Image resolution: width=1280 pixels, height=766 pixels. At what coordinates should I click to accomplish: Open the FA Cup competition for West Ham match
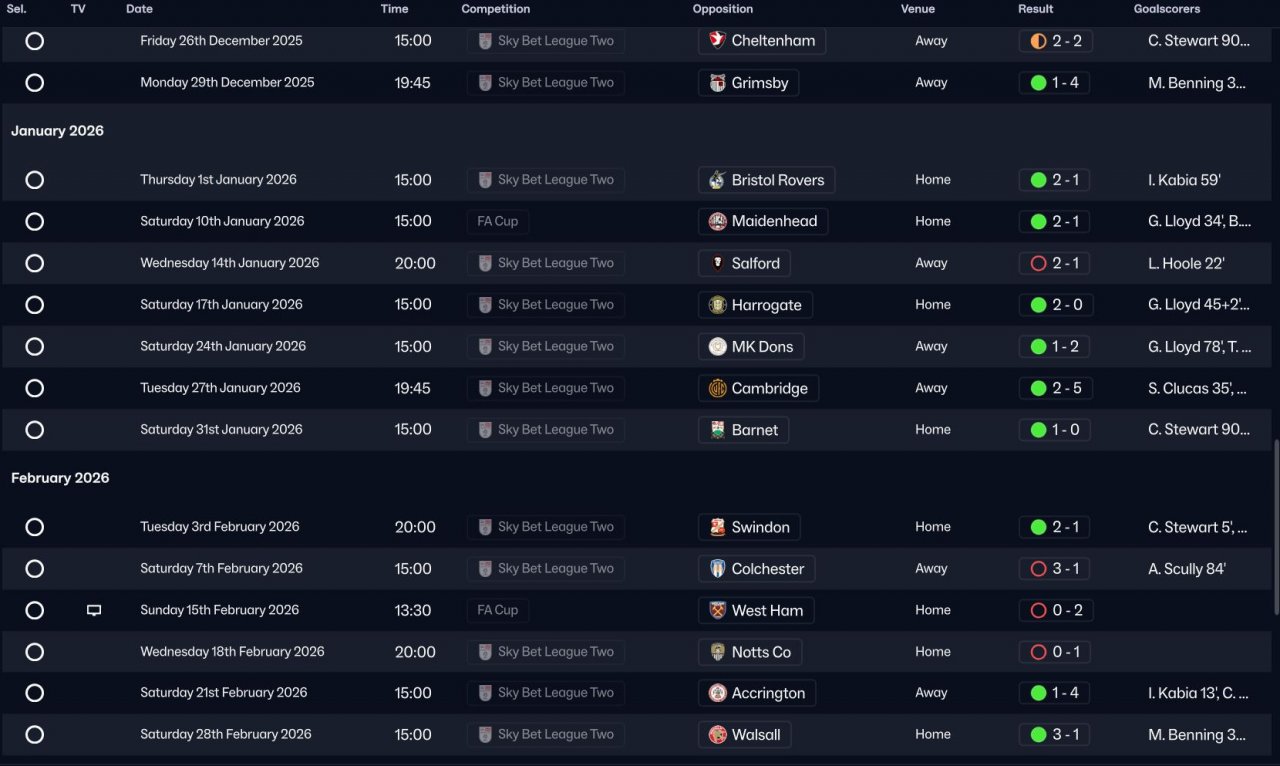click(x=497, y=610)
